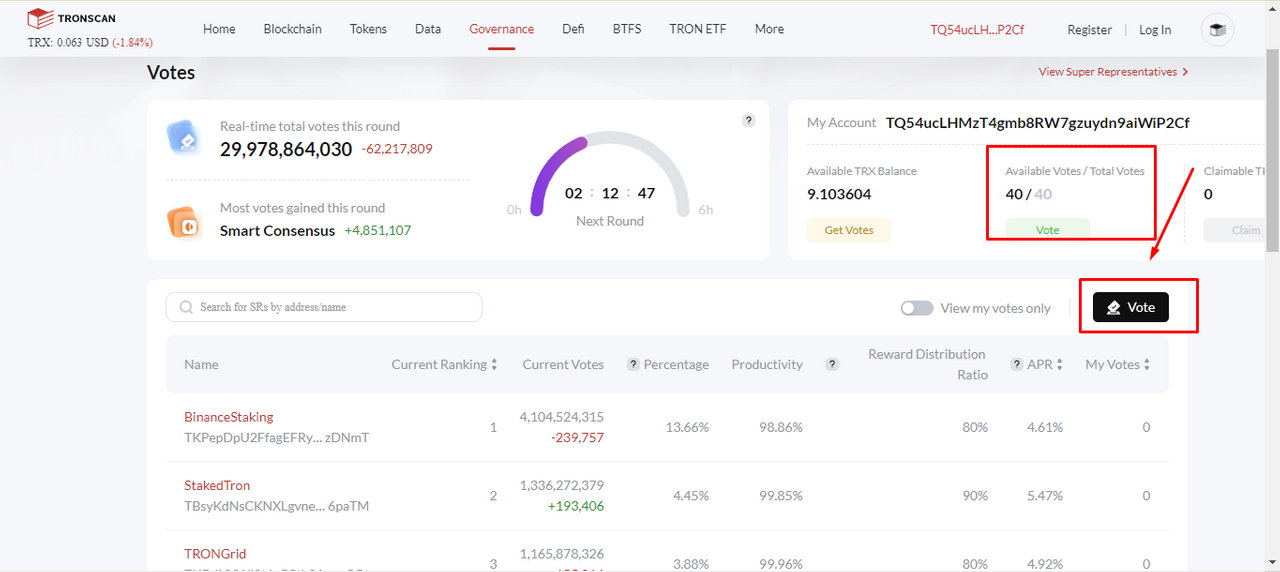Open the TRONGrid representative link
This screenshot has height=572, width=1280.
[x=215, y=553]
